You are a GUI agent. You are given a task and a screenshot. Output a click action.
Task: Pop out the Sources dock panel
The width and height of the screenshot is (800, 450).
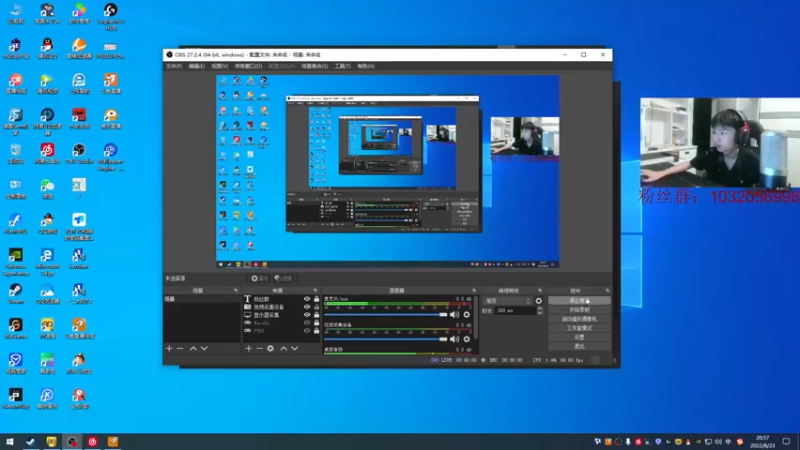[x=315, y=290]
